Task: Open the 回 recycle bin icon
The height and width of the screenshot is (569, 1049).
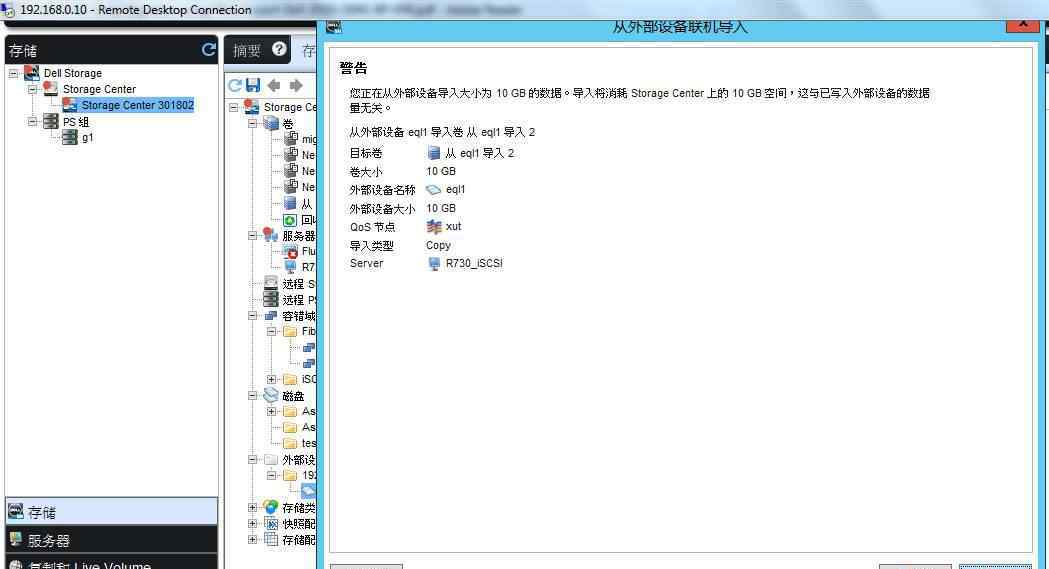Action: (290, 220)
